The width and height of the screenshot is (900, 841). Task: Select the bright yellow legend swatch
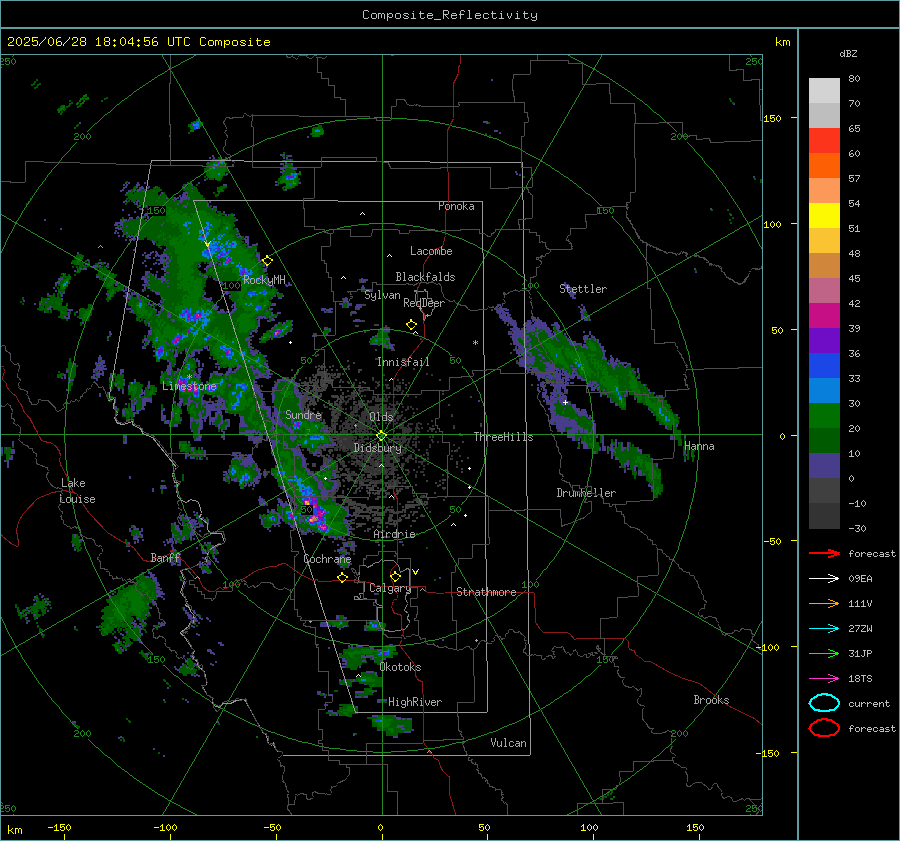[824, 215]
